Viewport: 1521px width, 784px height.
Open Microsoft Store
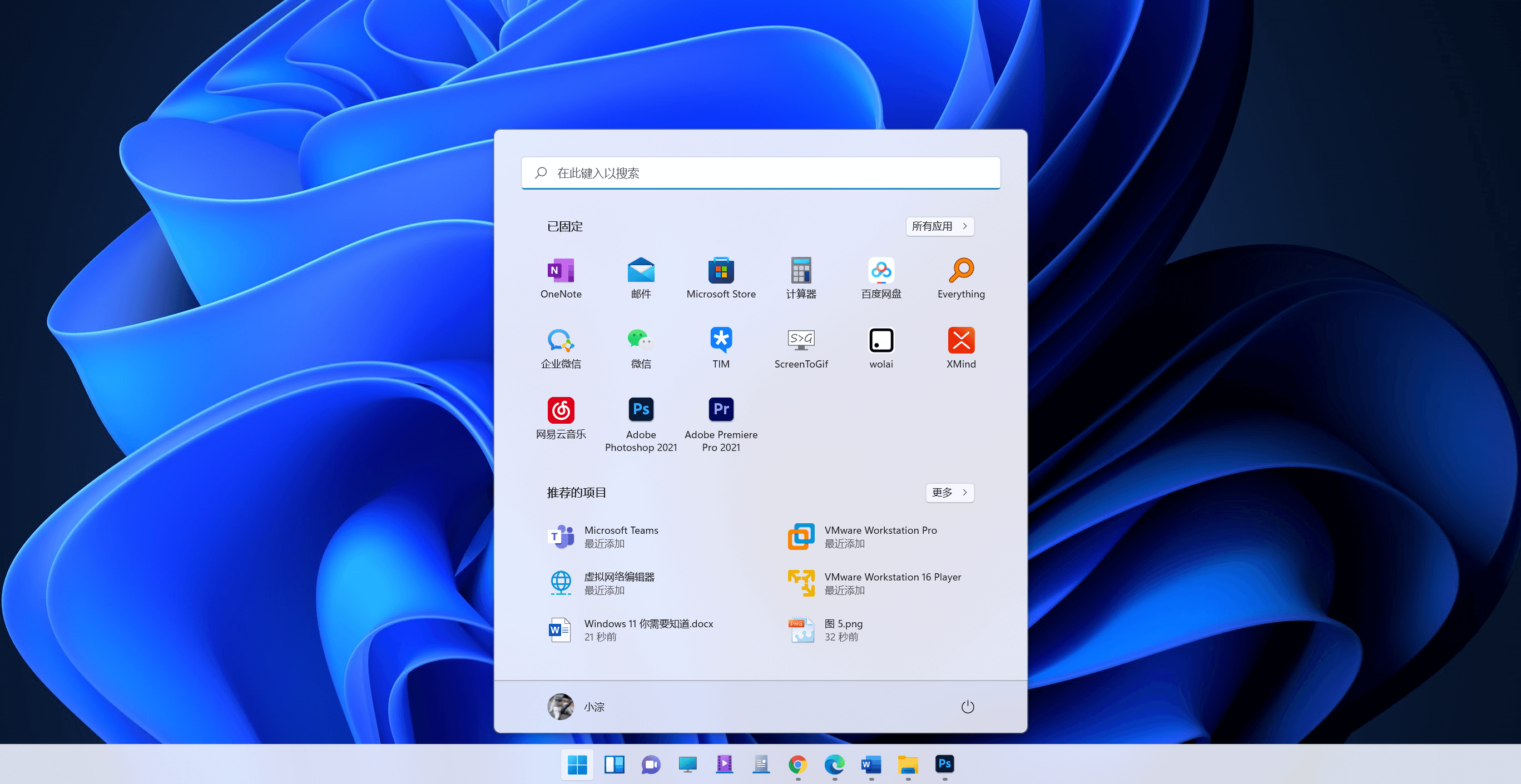point(721,277)
